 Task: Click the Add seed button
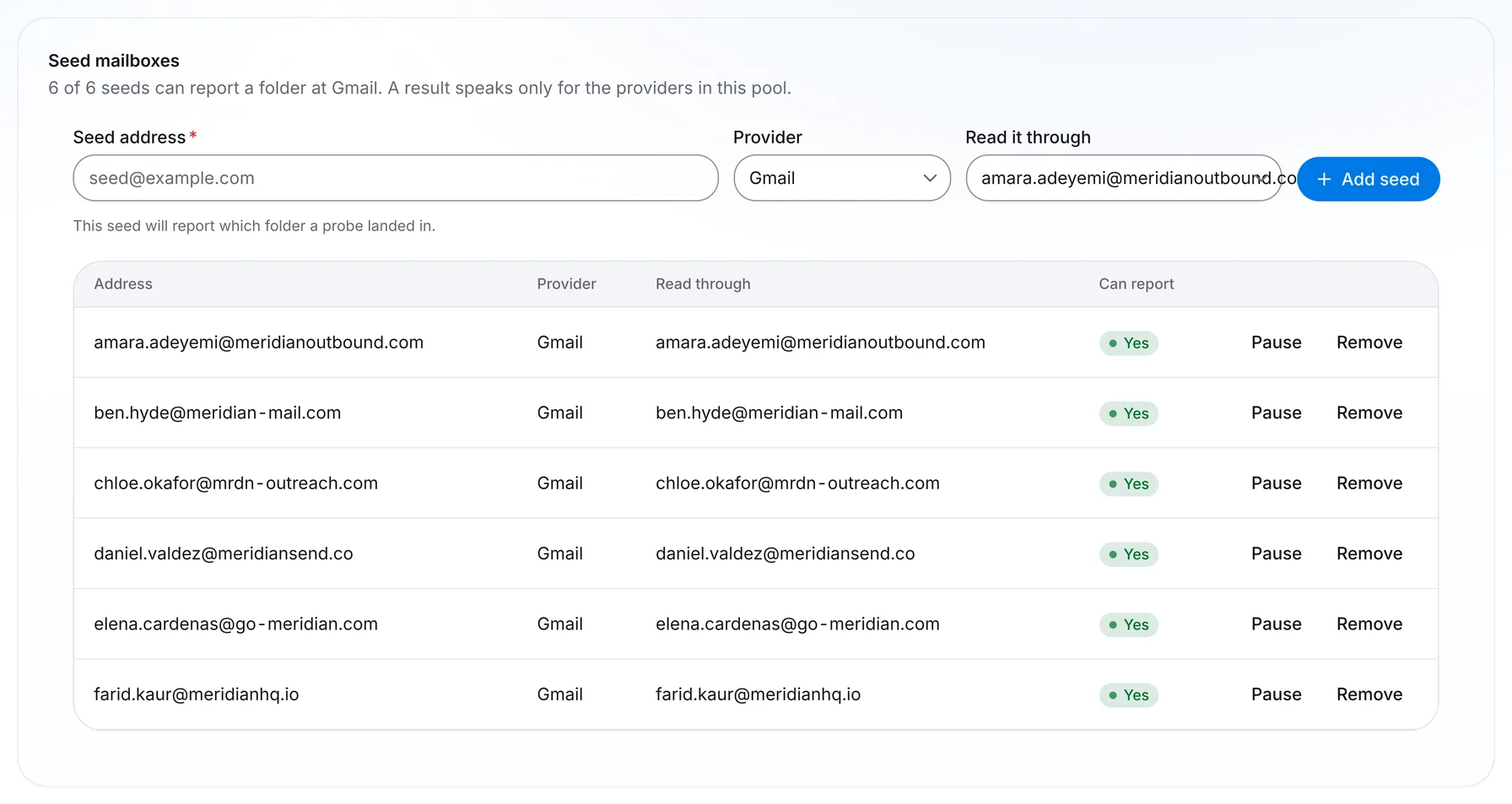(x=1369, y=179)
